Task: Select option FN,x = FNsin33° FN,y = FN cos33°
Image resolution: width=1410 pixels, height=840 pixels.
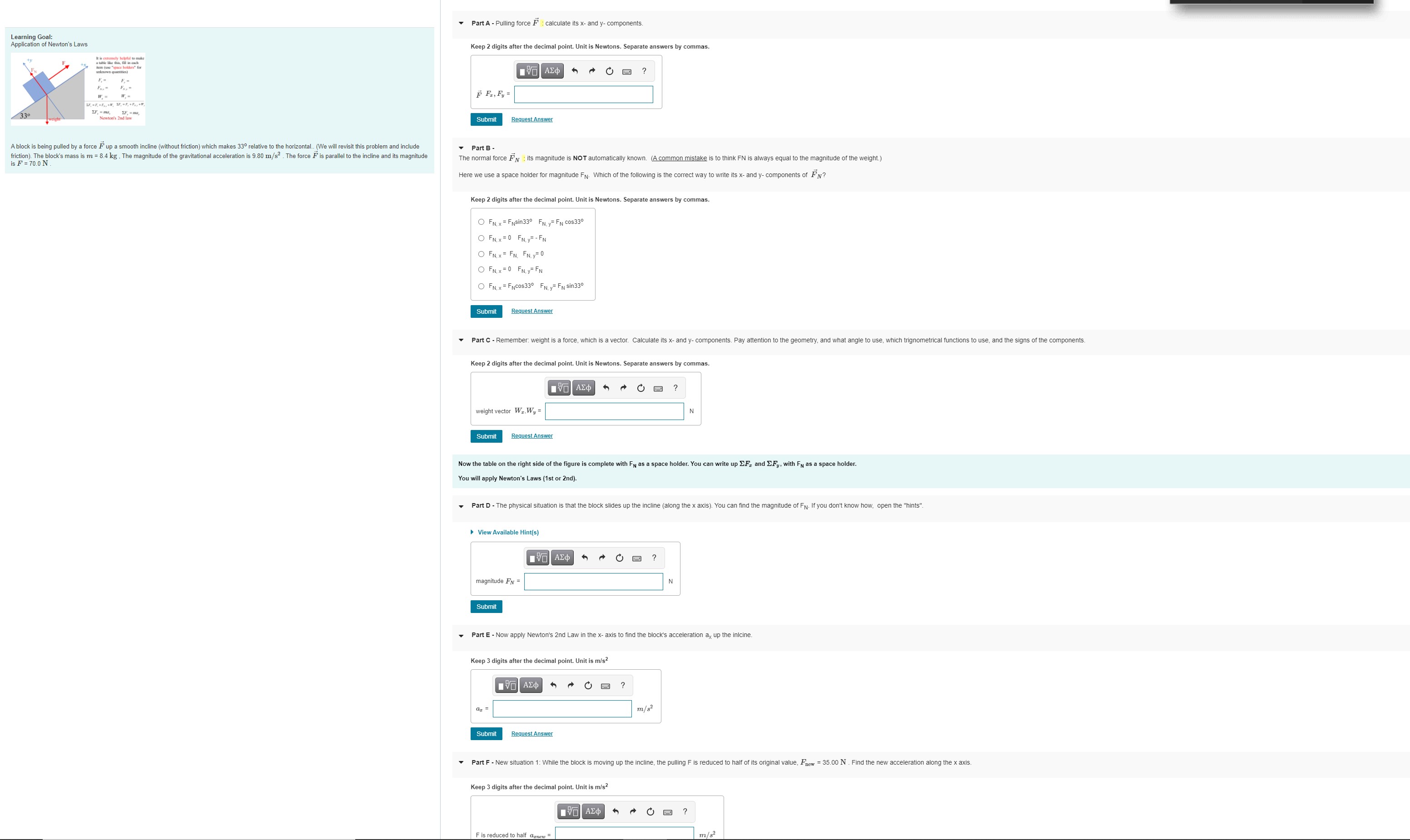Action: pyautogui.click(x=482, y=222)
